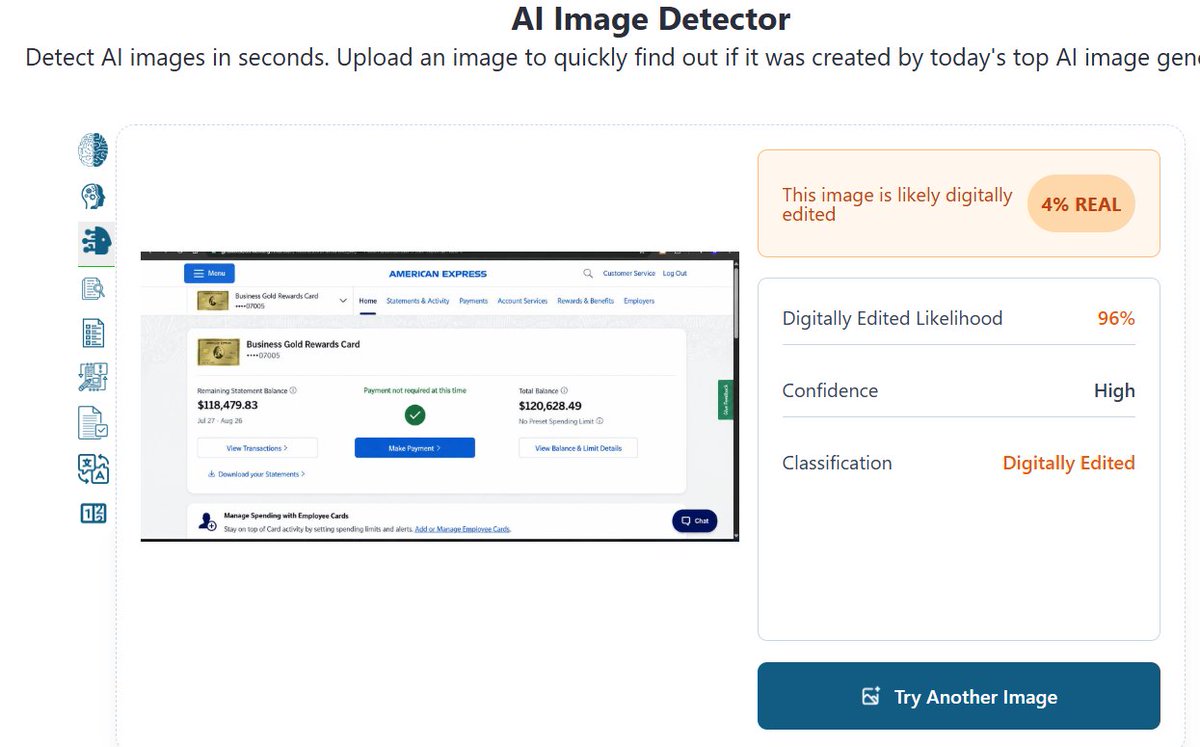Click the 96% Digitally Edited Likelihood value
The height and width of the screenshot is (747, 1200).
tap(1116, 319)
